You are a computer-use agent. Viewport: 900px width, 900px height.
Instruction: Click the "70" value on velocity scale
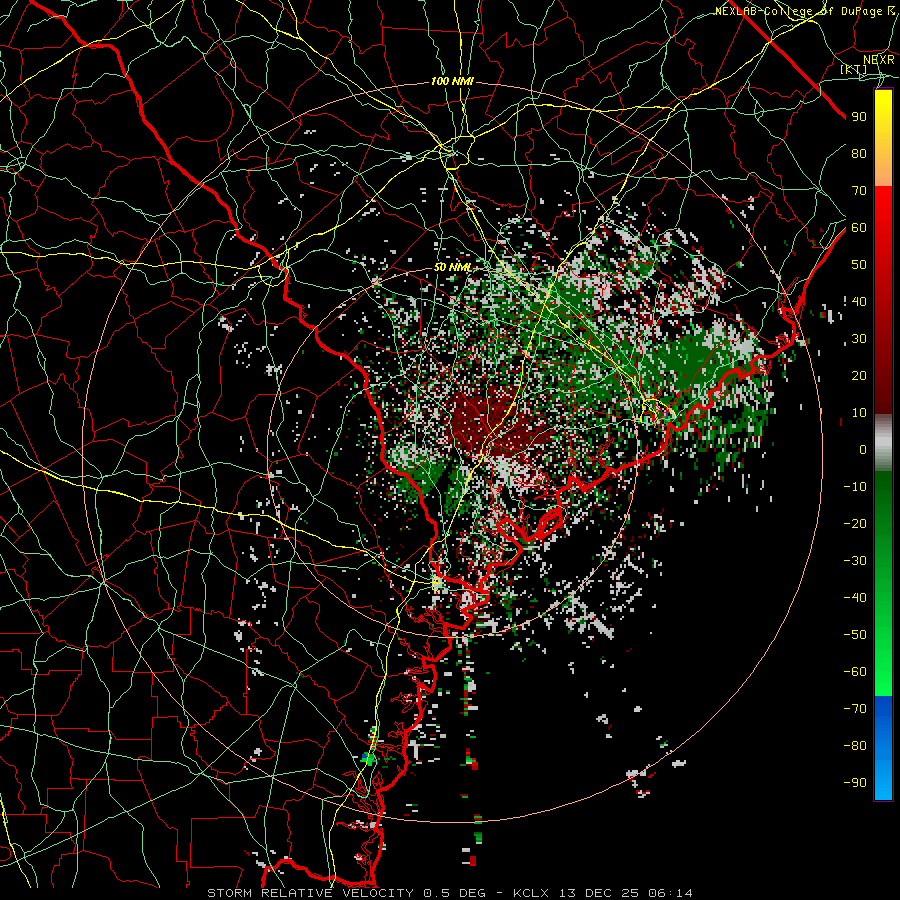[x=859, y=191]
